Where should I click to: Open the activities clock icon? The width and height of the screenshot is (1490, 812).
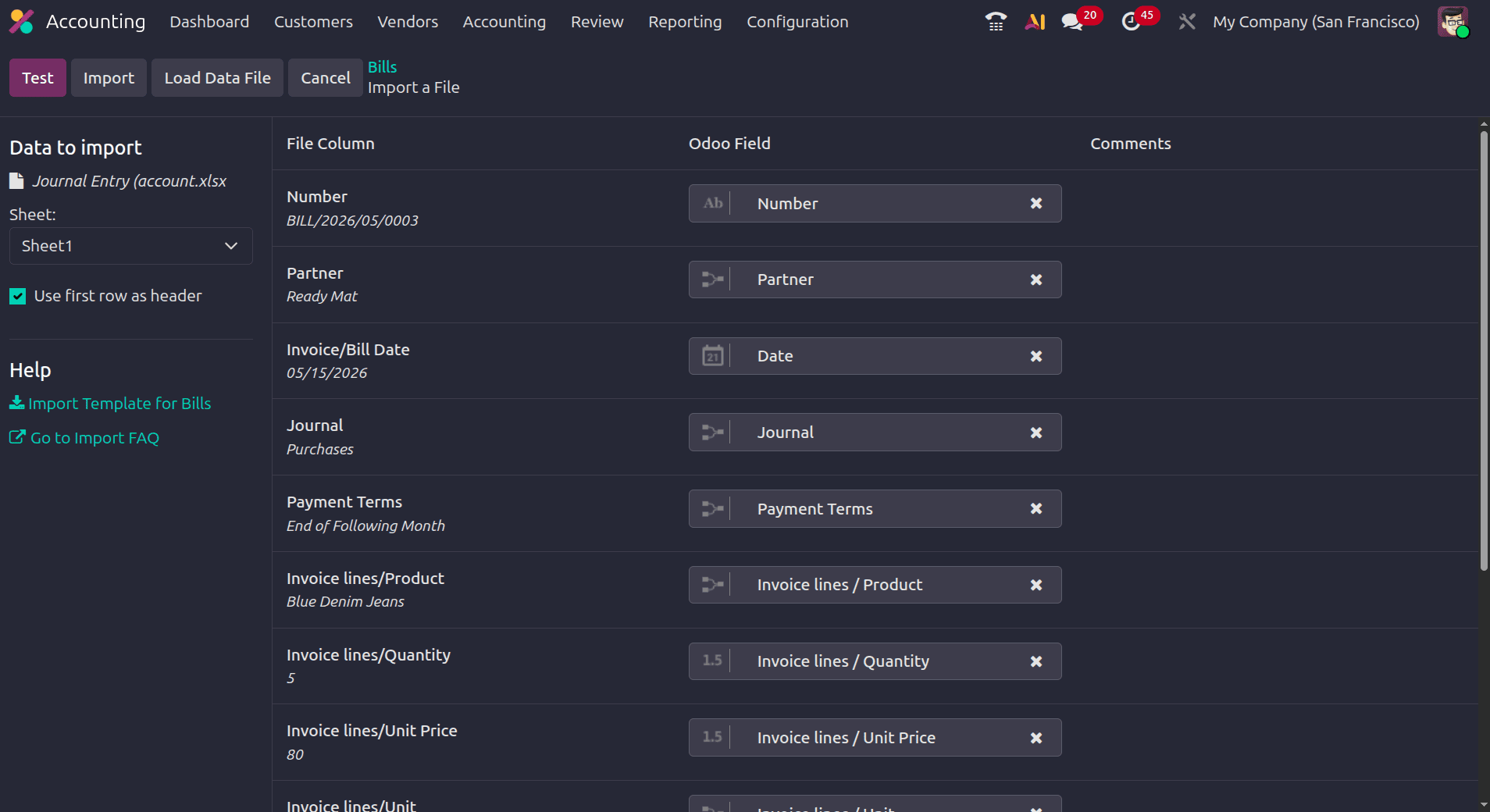coord(1131,22)
